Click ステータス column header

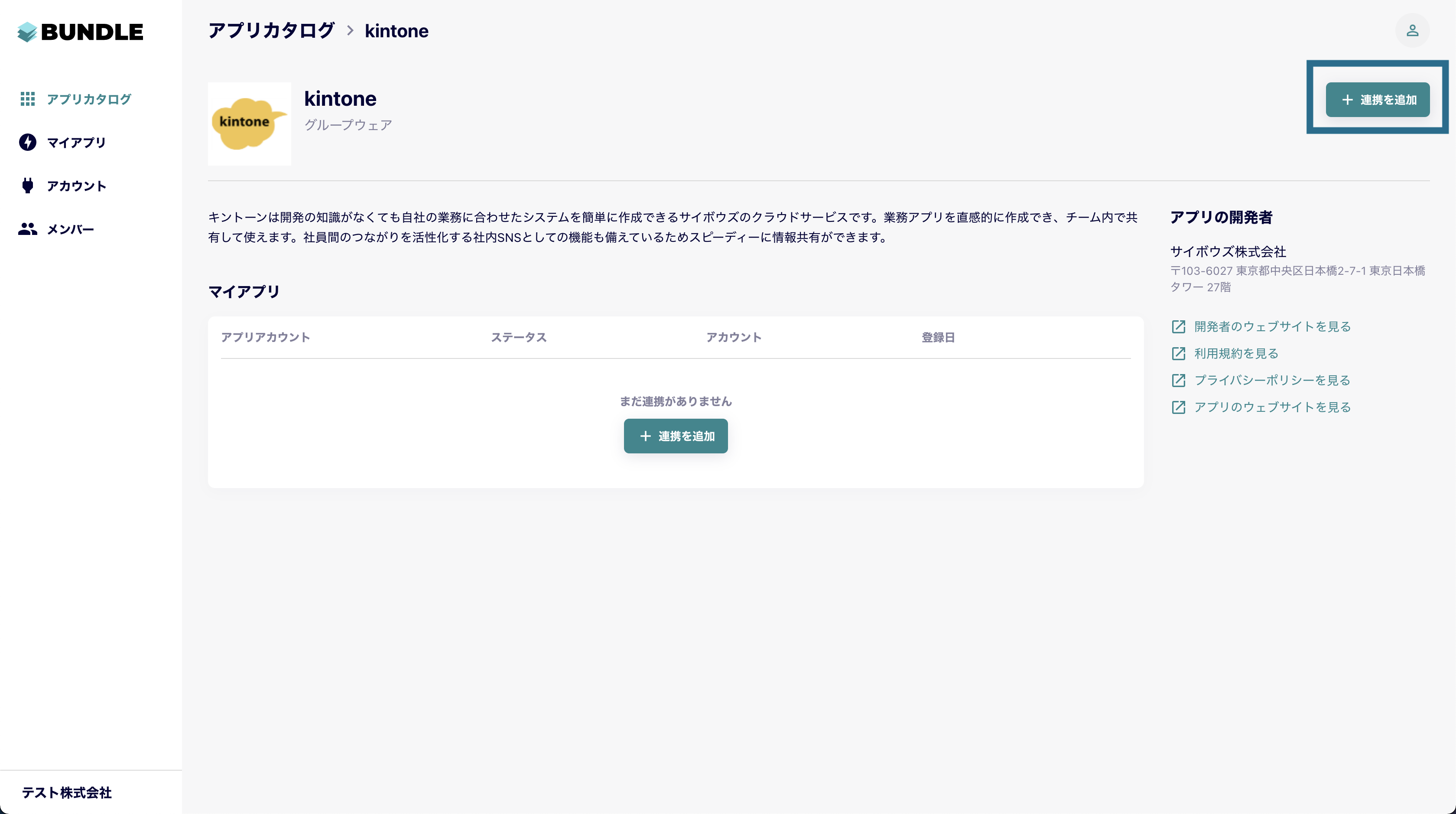tap(519, 338)
